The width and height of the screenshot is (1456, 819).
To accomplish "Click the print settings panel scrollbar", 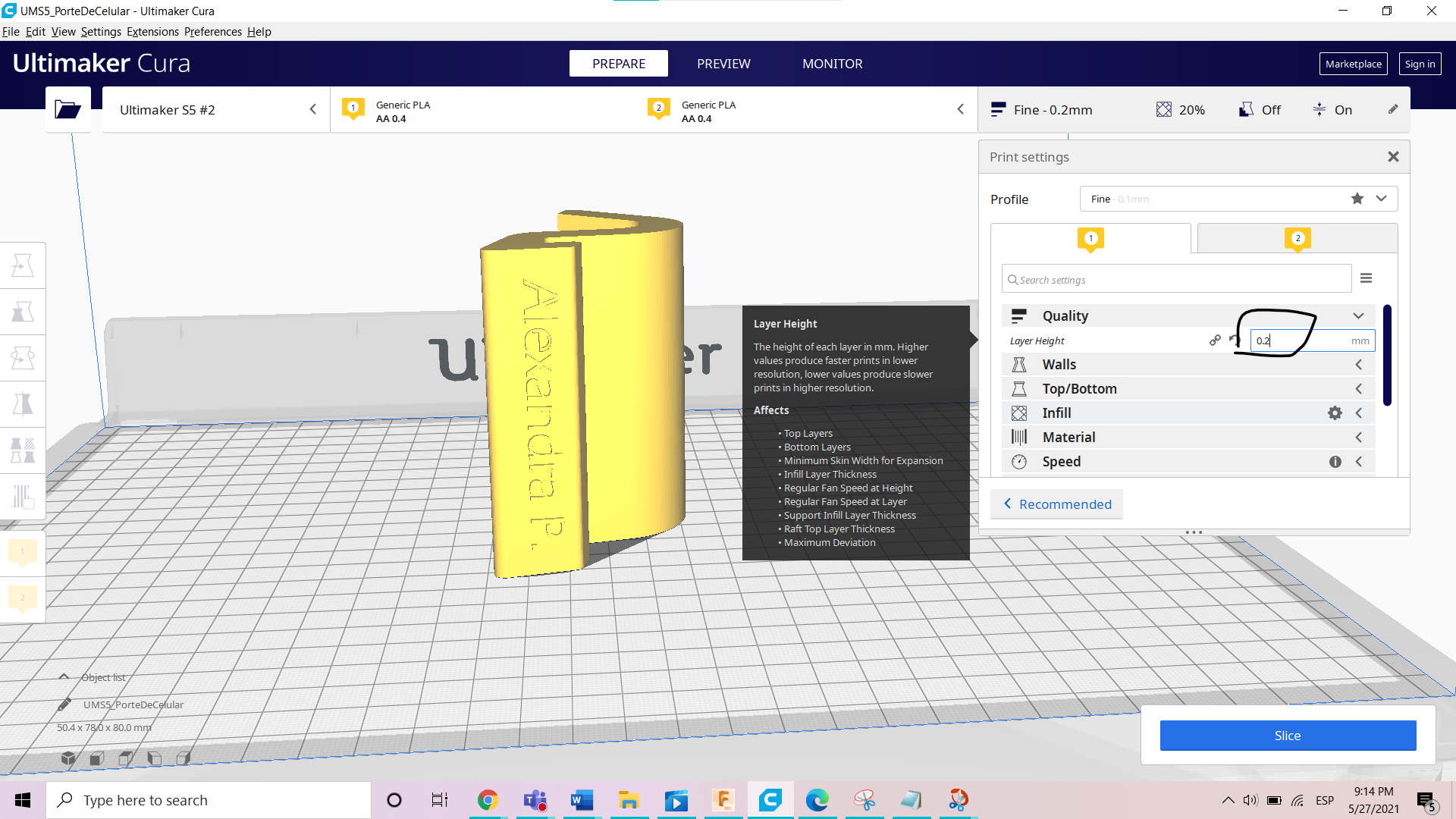I will pyautogui.click(x=1387, y=355).
